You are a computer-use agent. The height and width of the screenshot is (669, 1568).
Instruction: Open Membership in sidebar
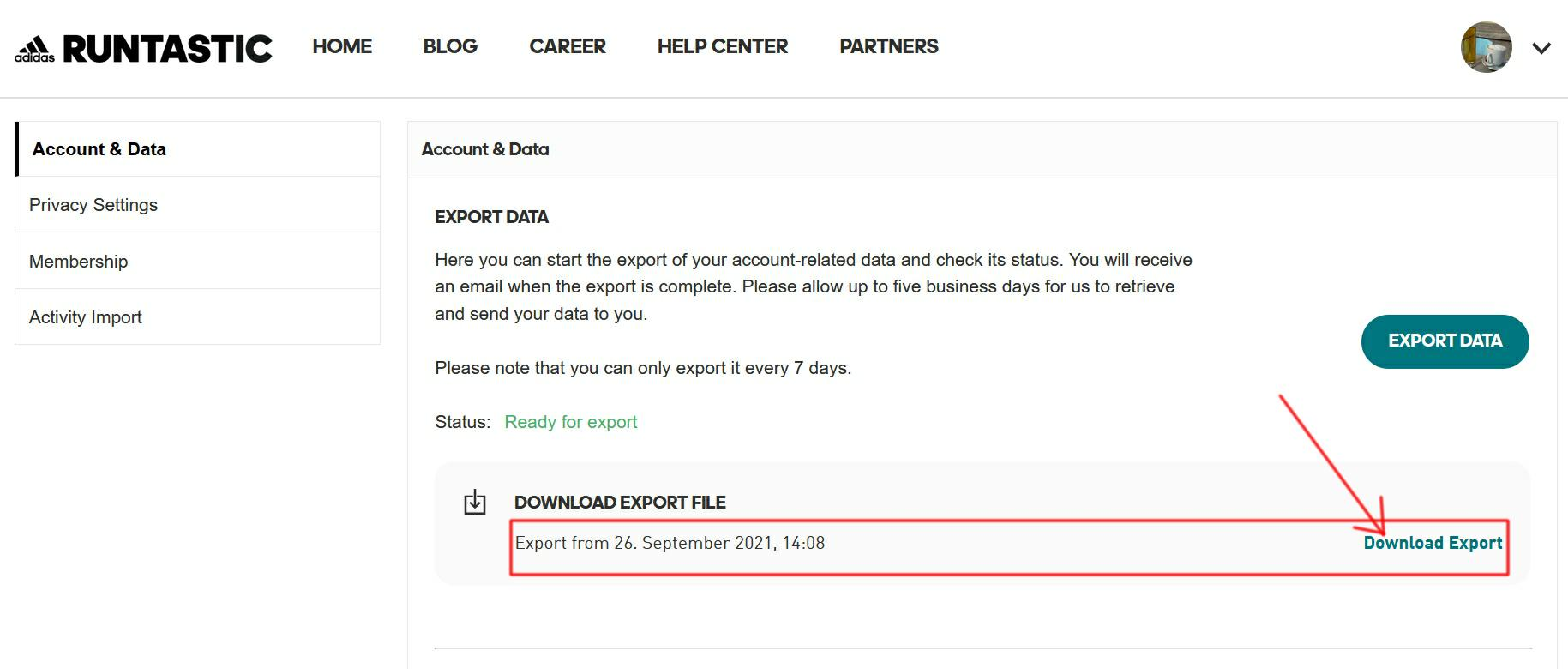198,262
